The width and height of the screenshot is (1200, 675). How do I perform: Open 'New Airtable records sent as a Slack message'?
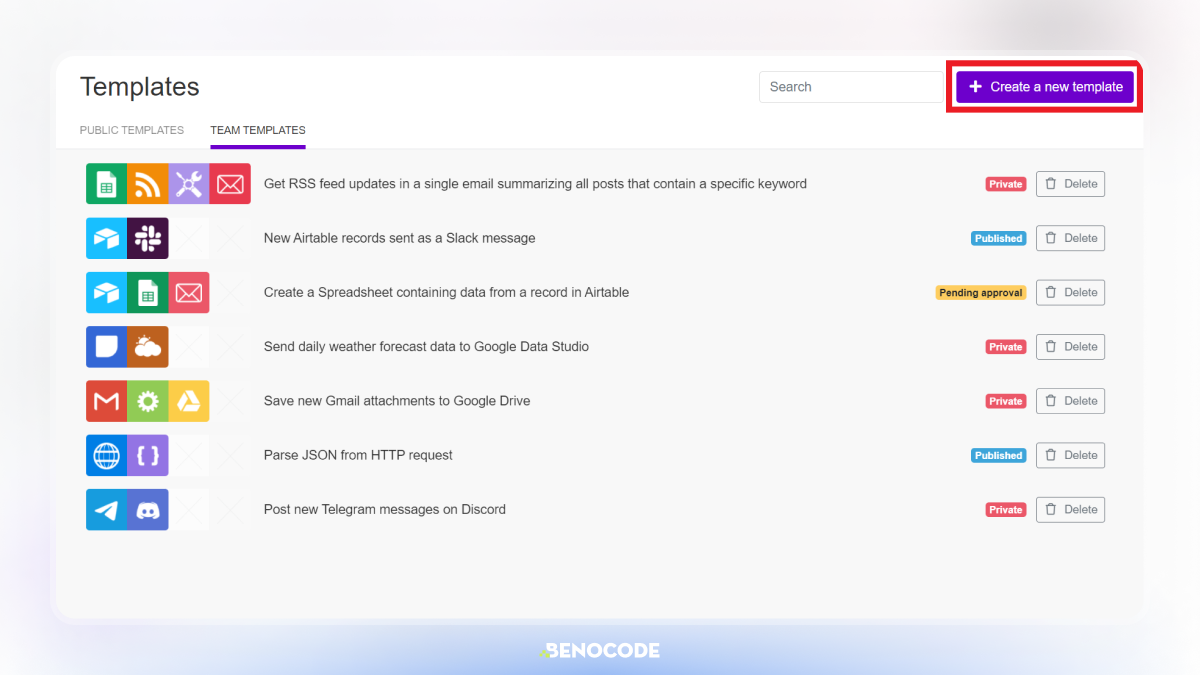pyautogui.click(x=399, y=238)
